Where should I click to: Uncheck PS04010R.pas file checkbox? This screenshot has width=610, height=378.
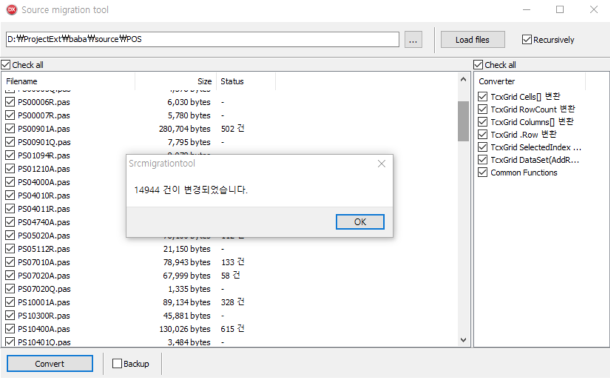[10, 195]
